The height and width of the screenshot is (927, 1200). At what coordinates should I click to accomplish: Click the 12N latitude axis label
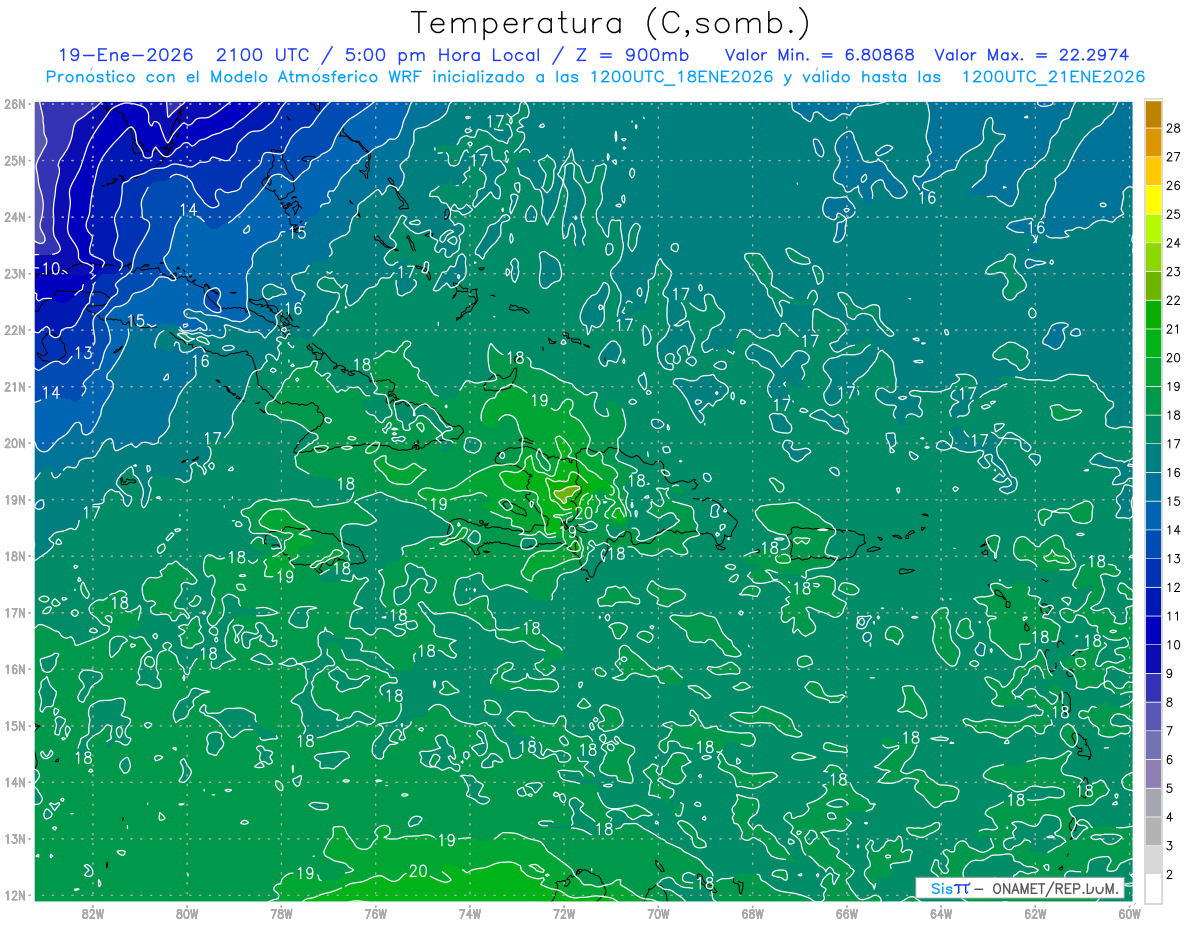[15, 895]
